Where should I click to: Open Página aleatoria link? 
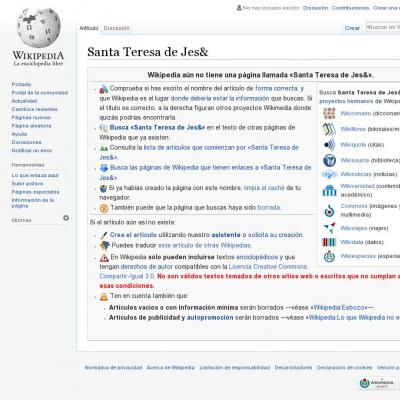coord(31,126)
